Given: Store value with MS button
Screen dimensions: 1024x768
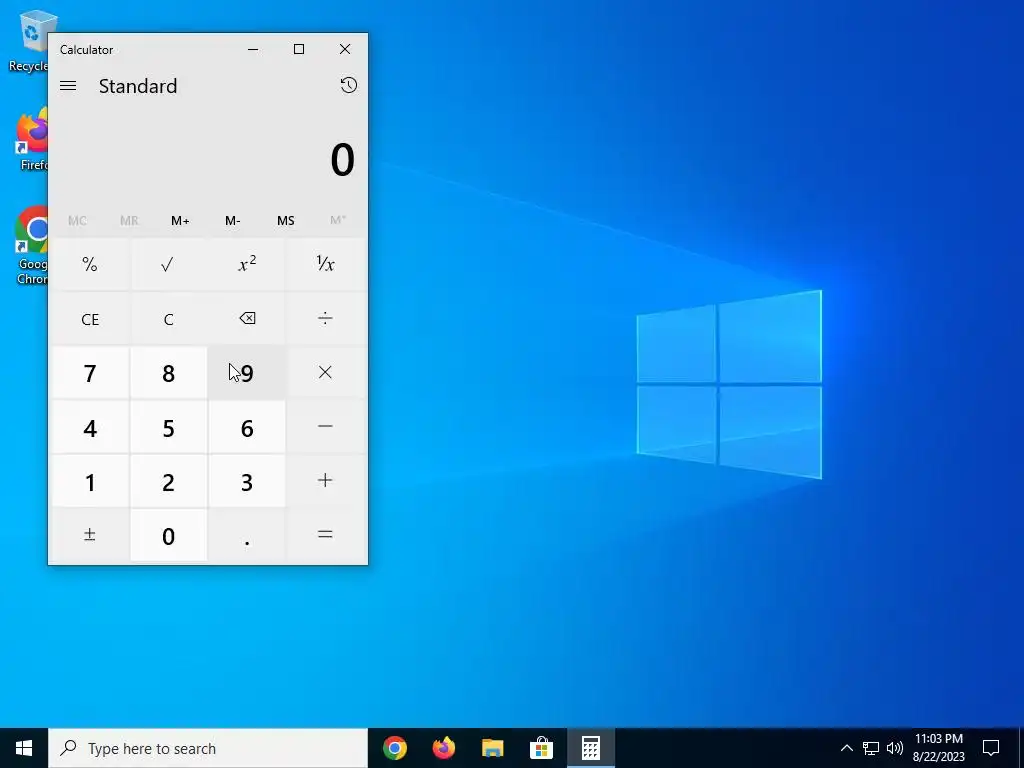Looking at the screenshot, I should click(x=285, y=221).
